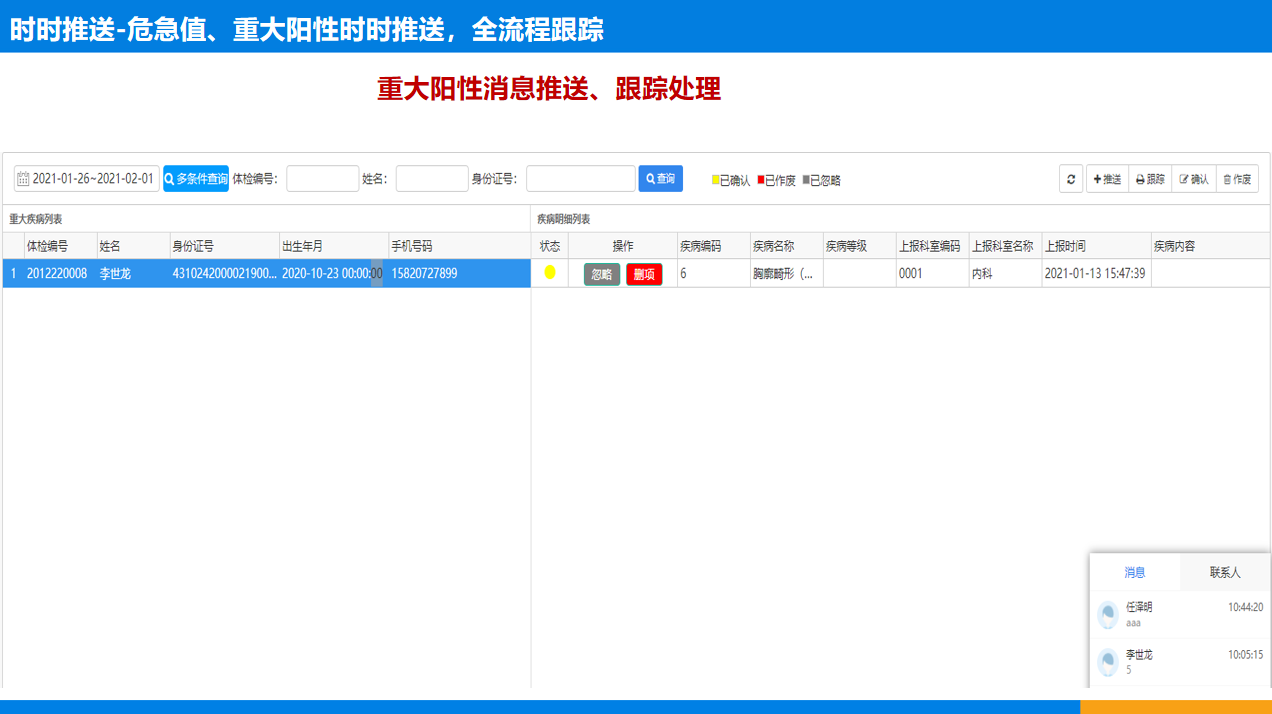Click the avatar beside the 10:05:15 message
Viewport: 1272px width, 714px height.
pos(1107,662)
